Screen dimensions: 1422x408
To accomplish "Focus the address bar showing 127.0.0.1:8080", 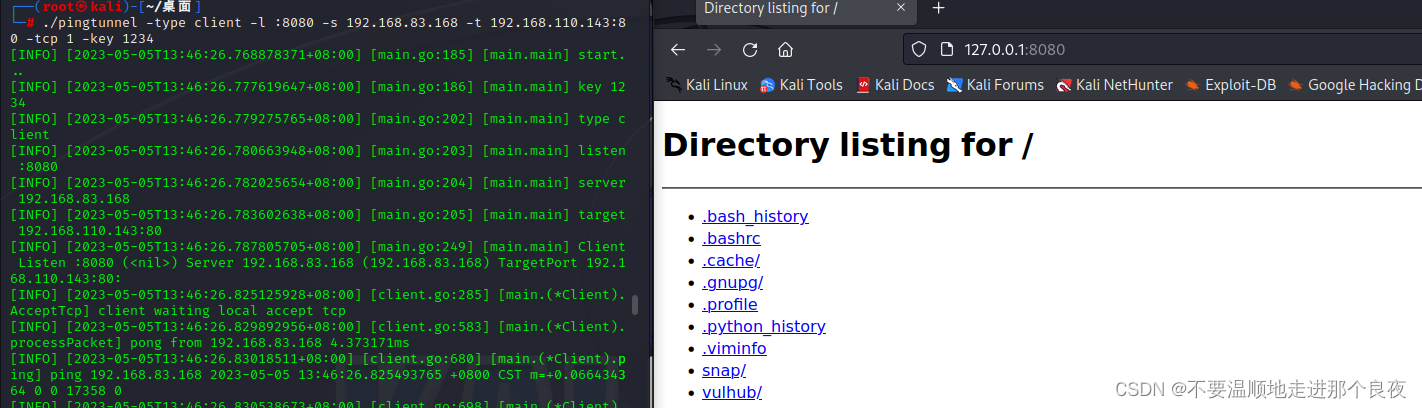I will tap(1160, 49).
